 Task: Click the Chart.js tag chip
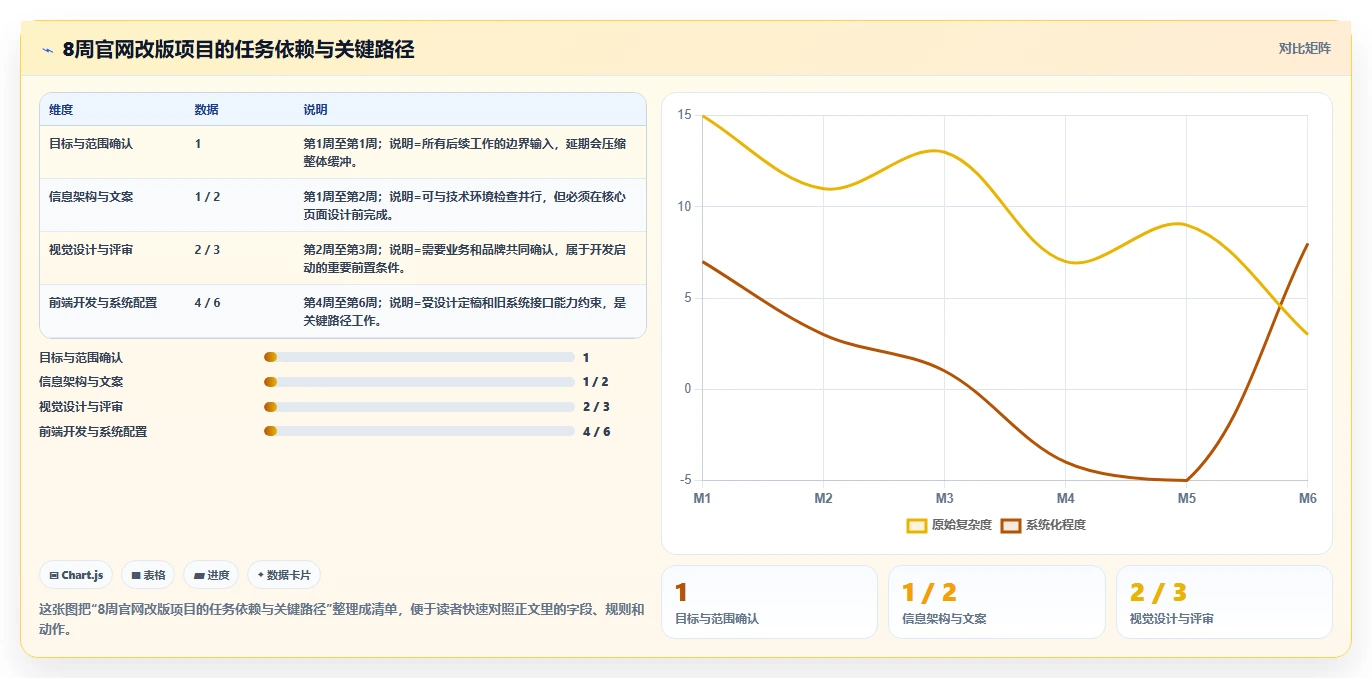click(x=76, y=575)
